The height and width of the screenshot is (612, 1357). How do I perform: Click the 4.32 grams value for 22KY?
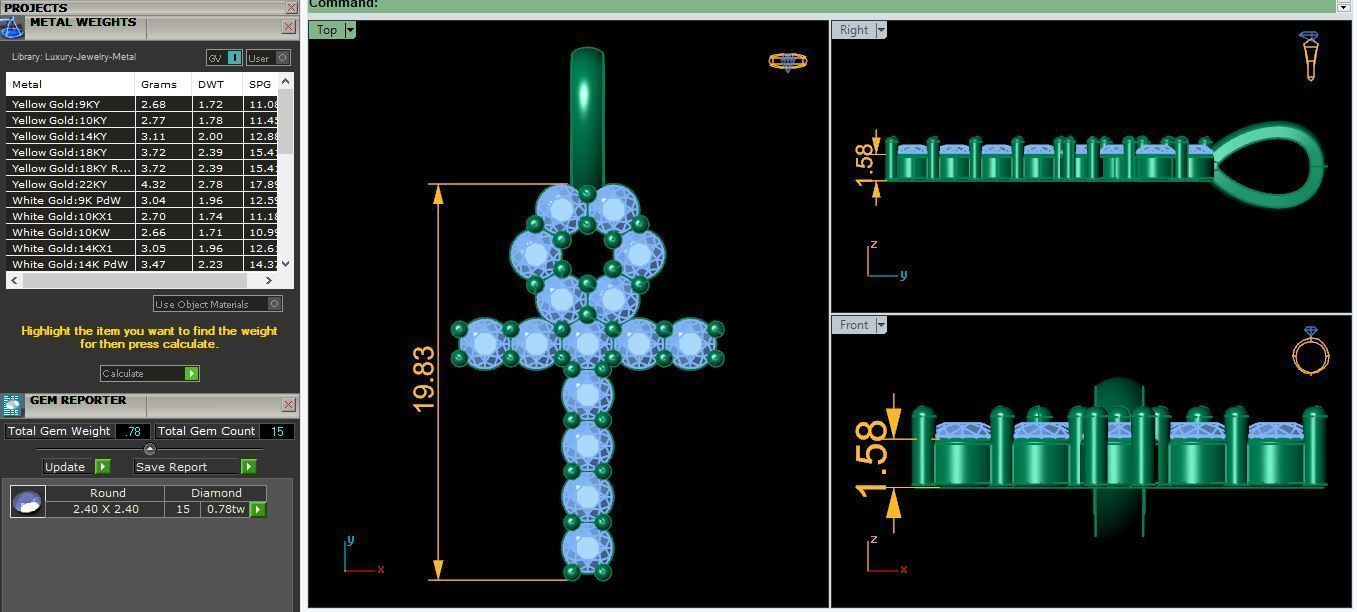[153, 184]
